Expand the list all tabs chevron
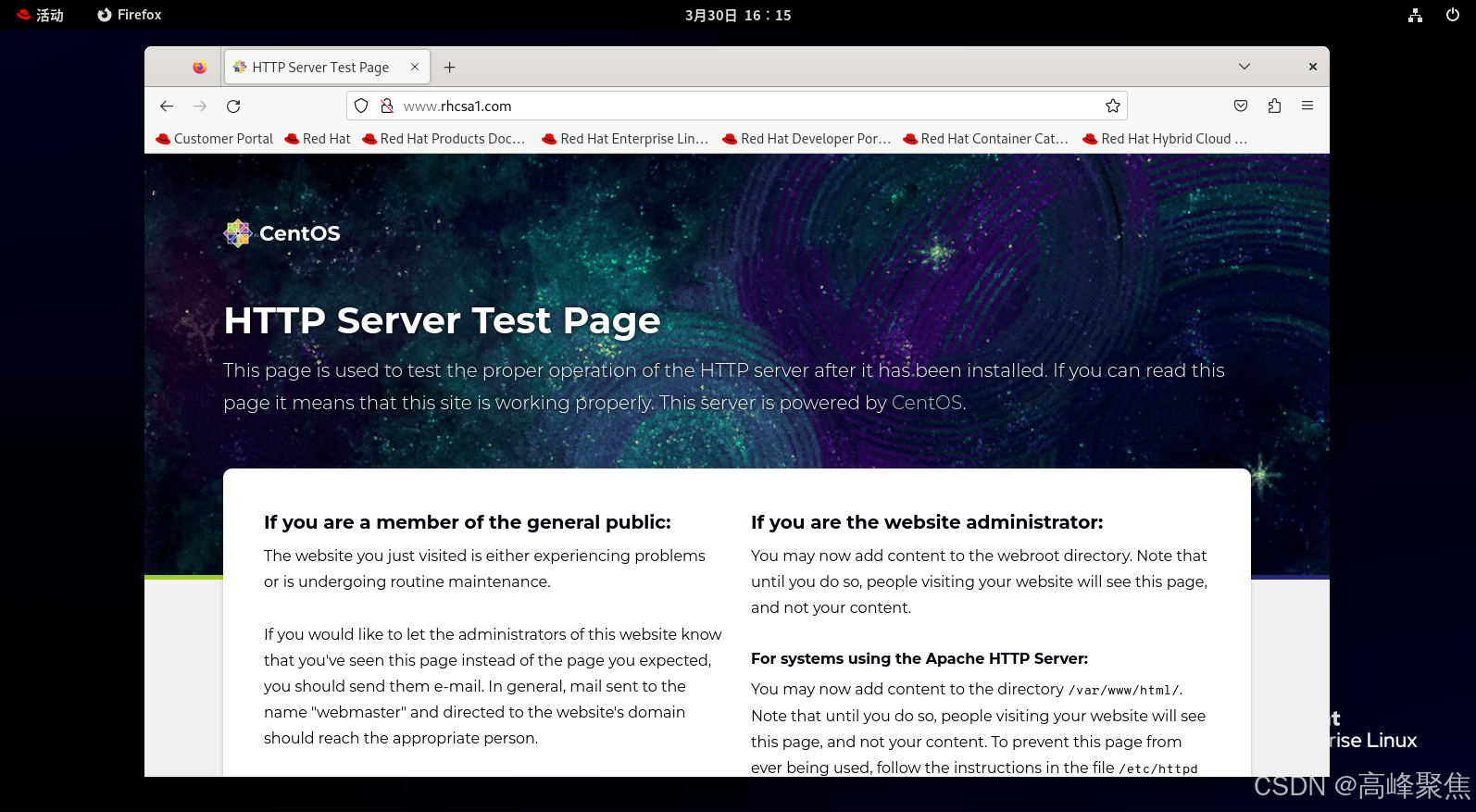This screenshot has height=812, width=1476. coord(1245,67)
